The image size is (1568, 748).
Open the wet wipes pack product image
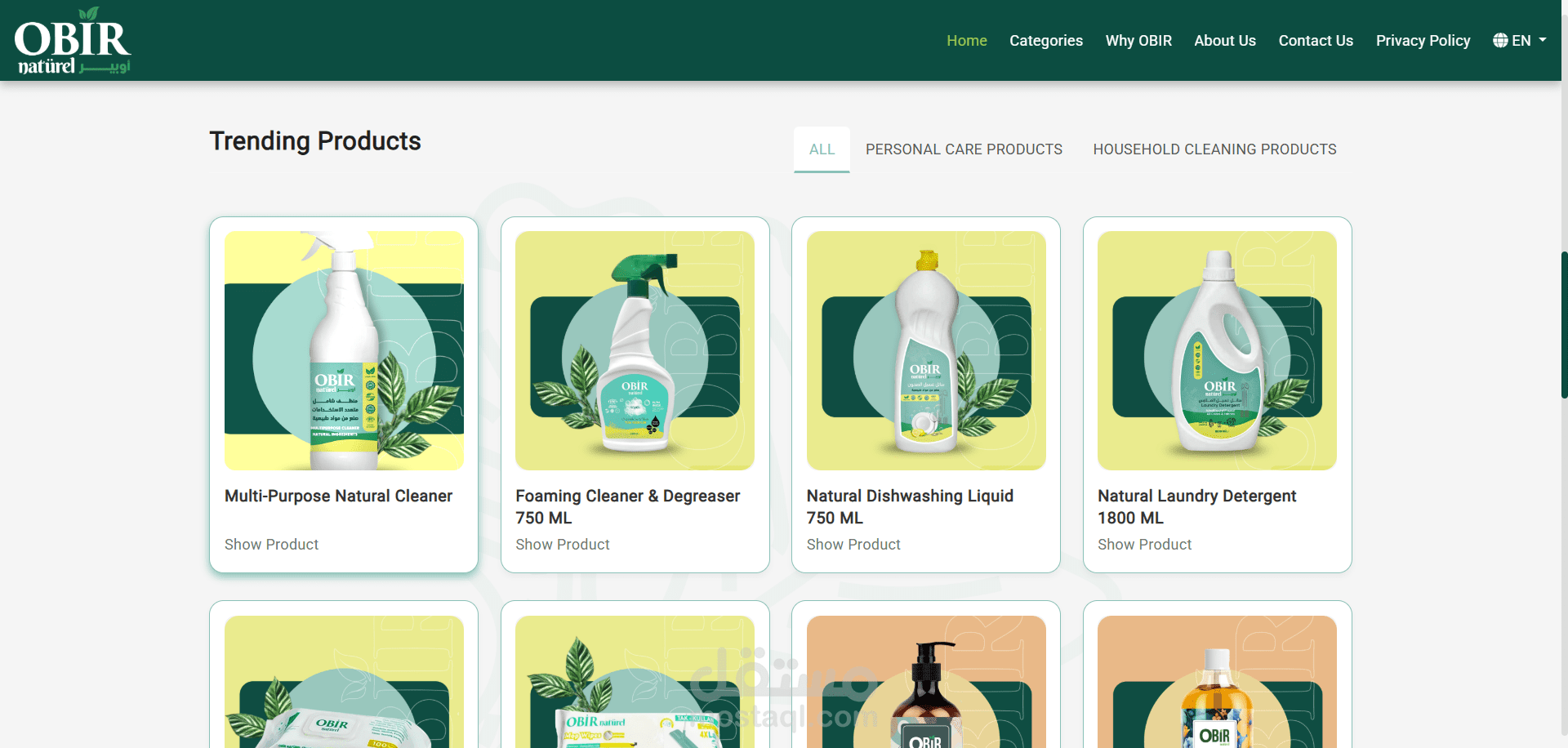coord(344,682)
